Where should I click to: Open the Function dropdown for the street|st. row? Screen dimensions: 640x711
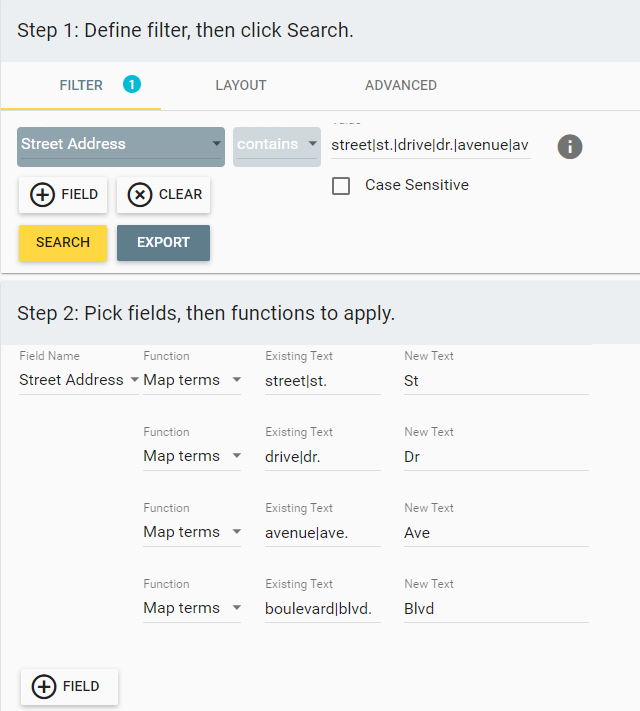[x=192, y=380]
